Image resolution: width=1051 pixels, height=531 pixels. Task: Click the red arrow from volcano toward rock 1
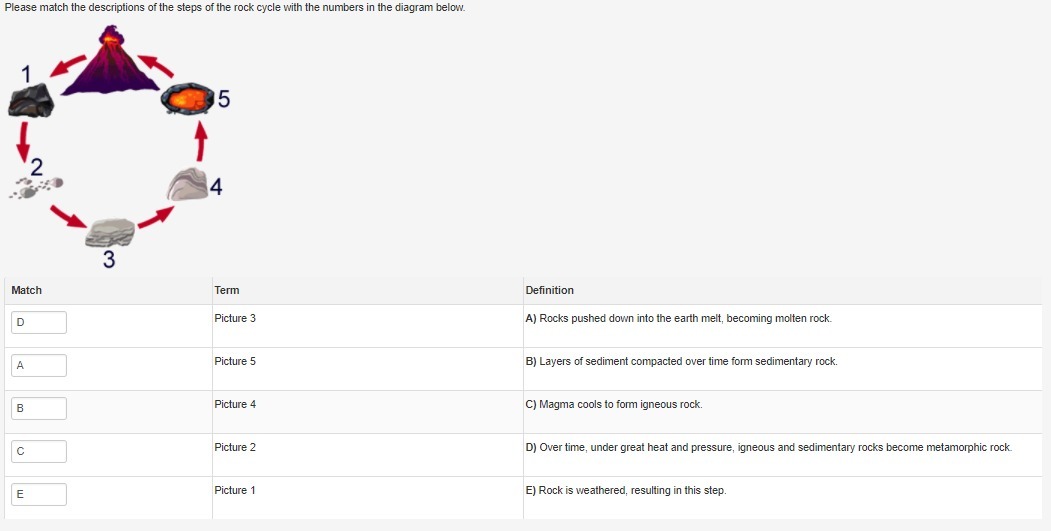(68, 66)
